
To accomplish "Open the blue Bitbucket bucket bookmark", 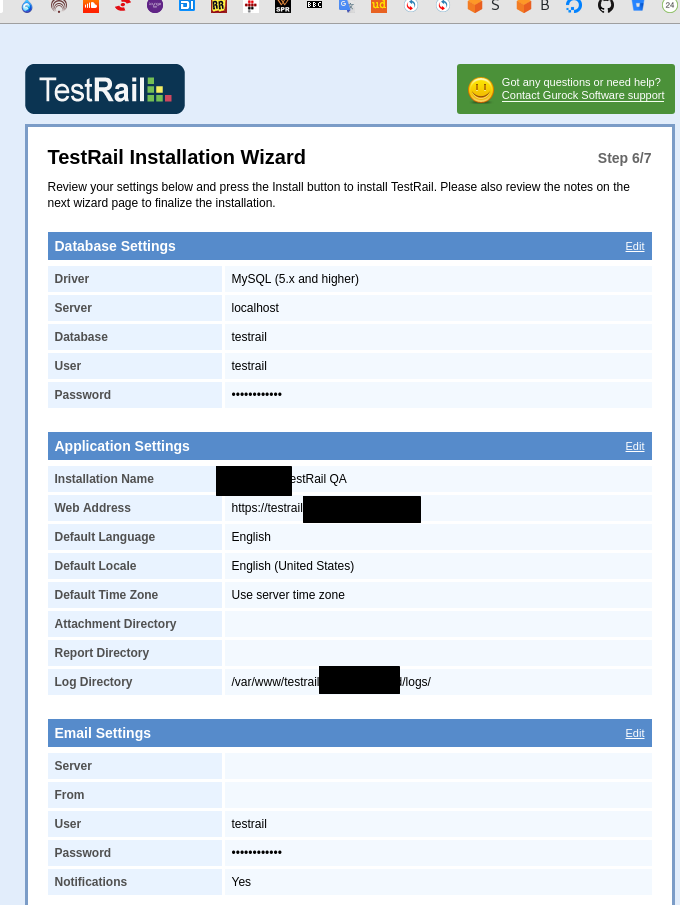I will (637, 6).
